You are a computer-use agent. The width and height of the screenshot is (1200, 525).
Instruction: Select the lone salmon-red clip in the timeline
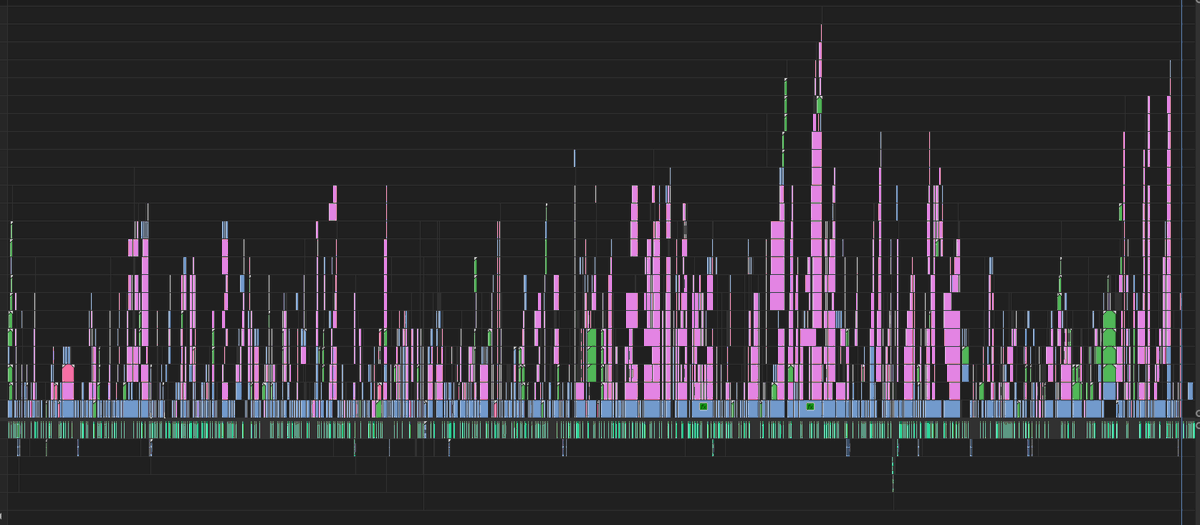(x=68, y=373)
